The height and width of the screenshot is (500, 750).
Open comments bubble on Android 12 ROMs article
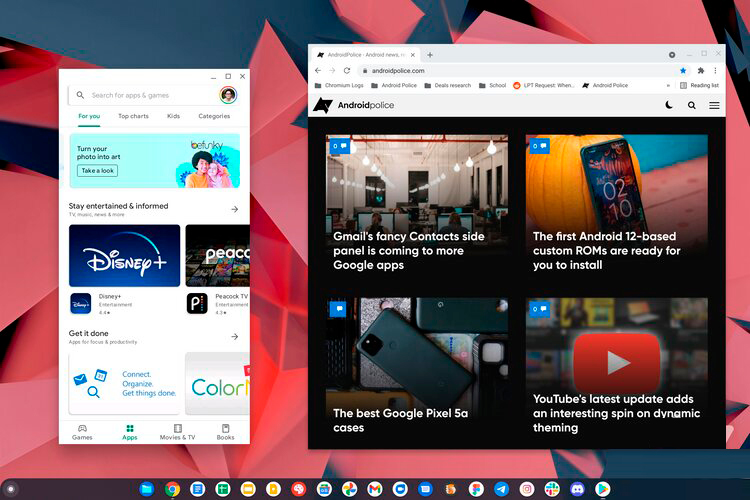coord(540,145)
